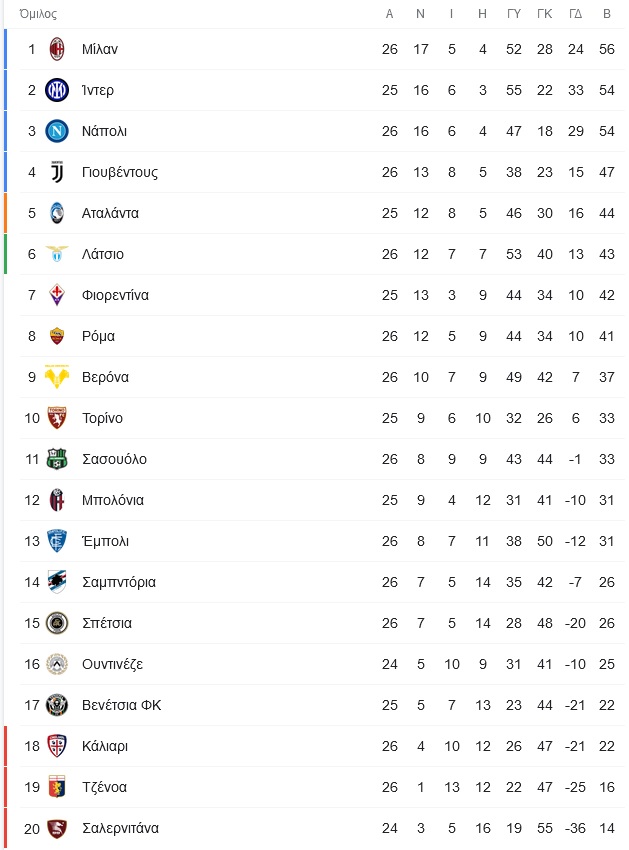
Task: Click the Όμιλος column header
Action: point(38,14)
